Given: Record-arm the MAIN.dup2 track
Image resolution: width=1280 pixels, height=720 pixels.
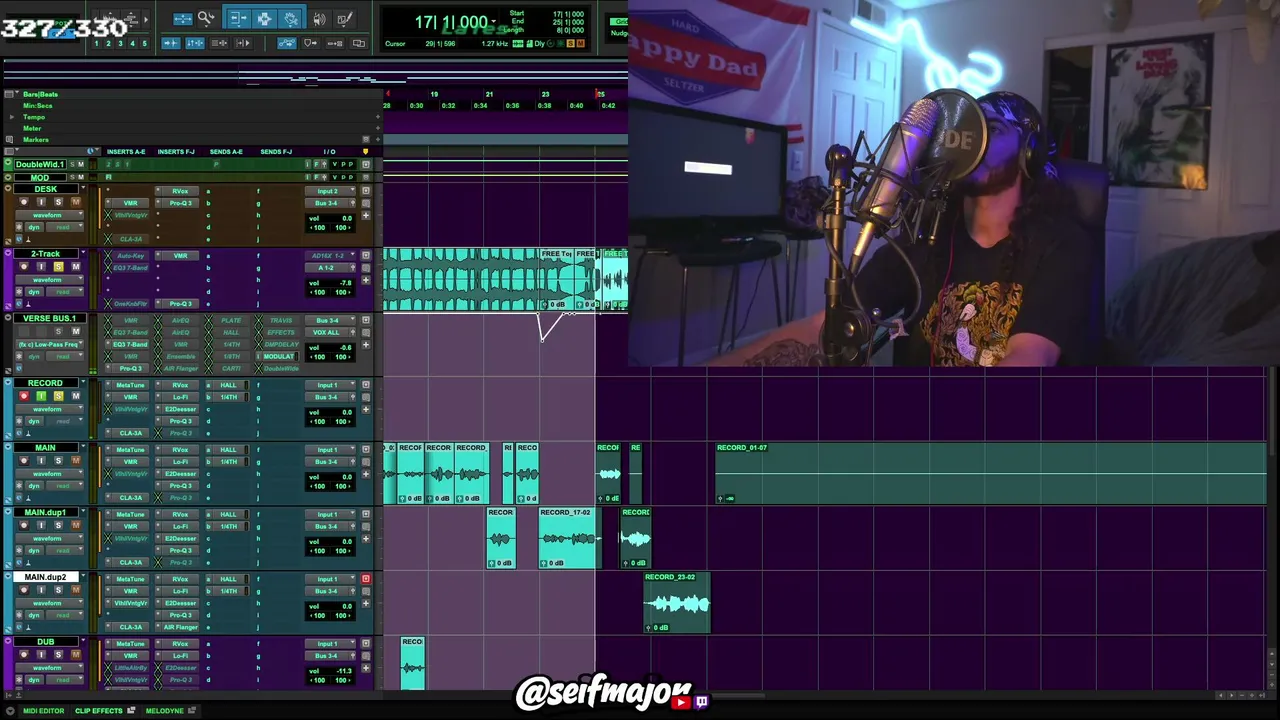Looking at the screenshot, I should tap(24, 590).
